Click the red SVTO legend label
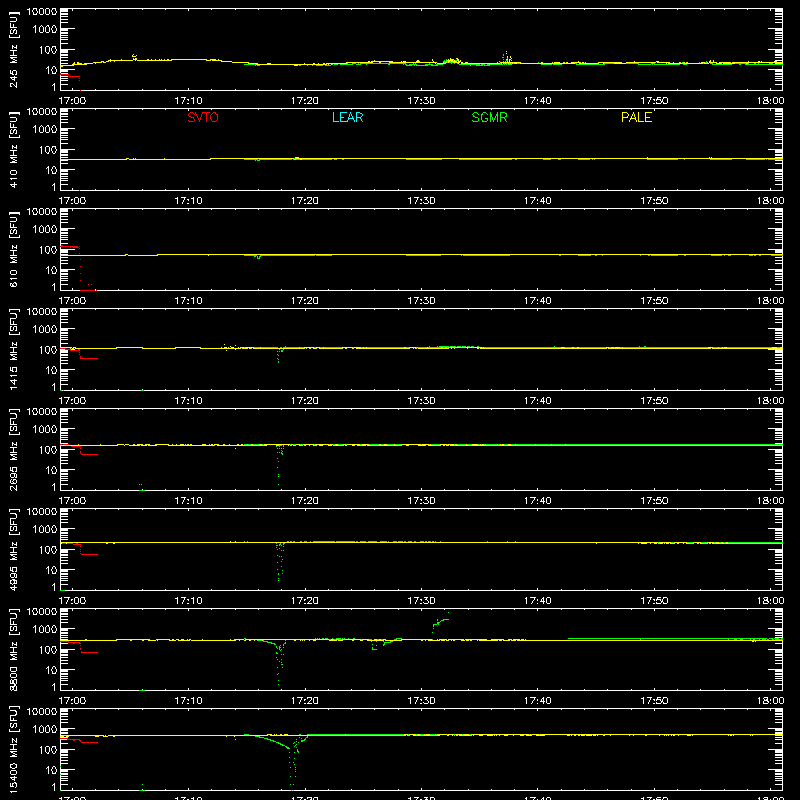Viewport: 800px width, 800px height. (203, 117)
